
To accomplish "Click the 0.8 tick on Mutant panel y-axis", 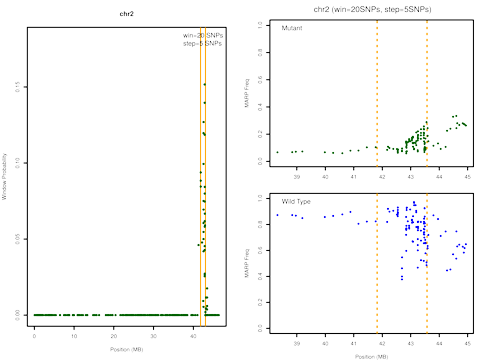I will [x=260, y=52].
